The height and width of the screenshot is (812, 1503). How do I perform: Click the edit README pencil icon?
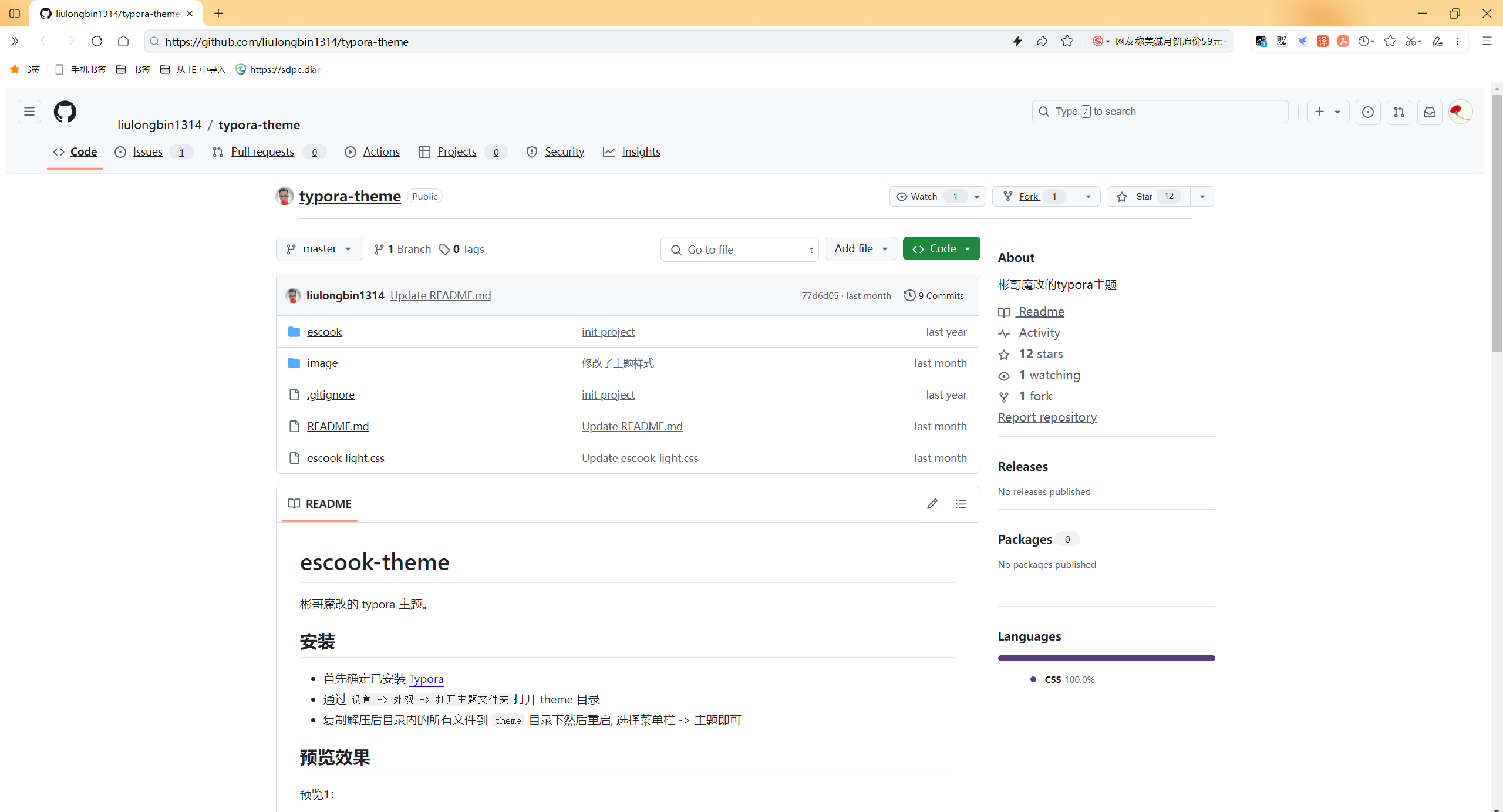point(932,504)
